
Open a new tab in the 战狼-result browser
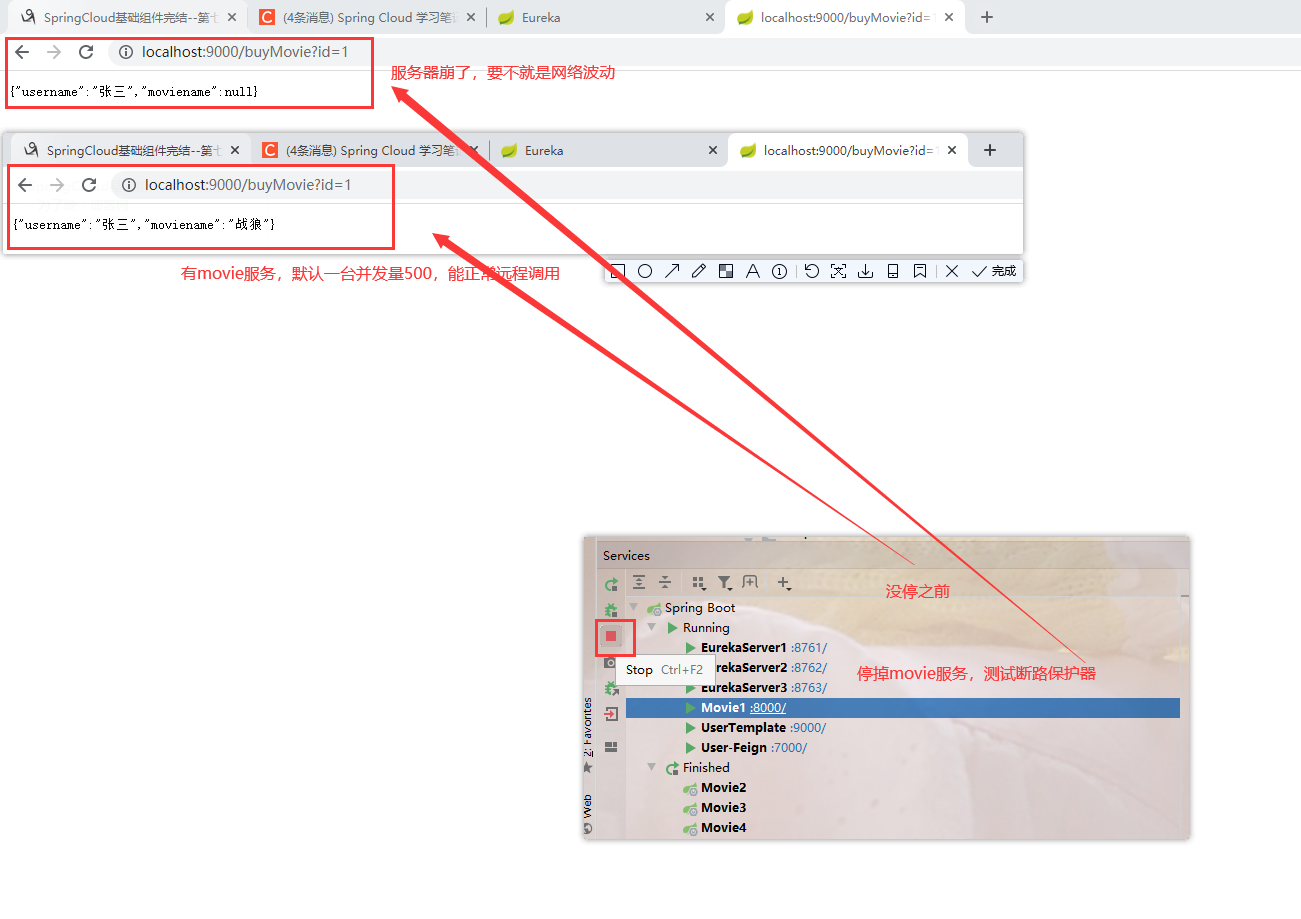[x=990, y=150]
